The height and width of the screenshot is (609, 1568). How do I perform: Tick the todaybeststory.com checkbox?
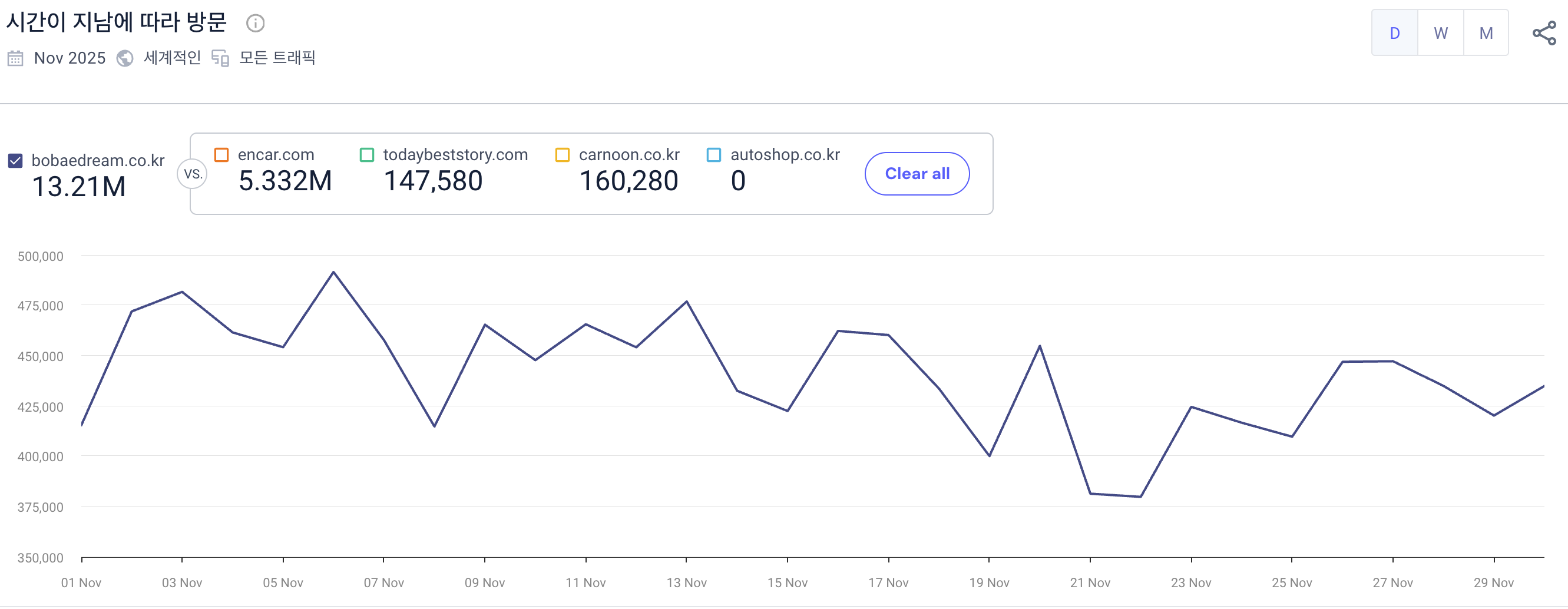tap(367, 154)
